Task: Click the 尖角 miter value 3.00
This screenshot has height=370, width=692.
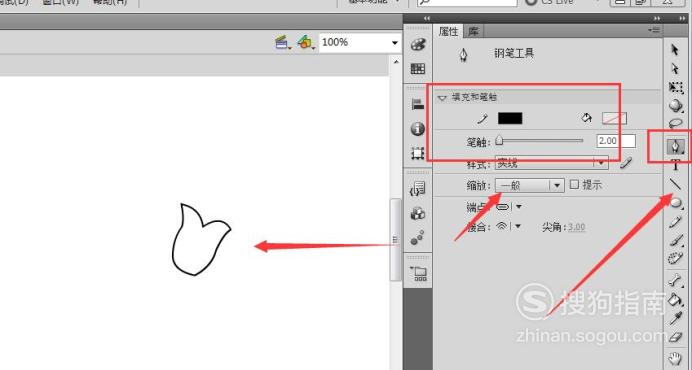Action: tap(576, 227)
